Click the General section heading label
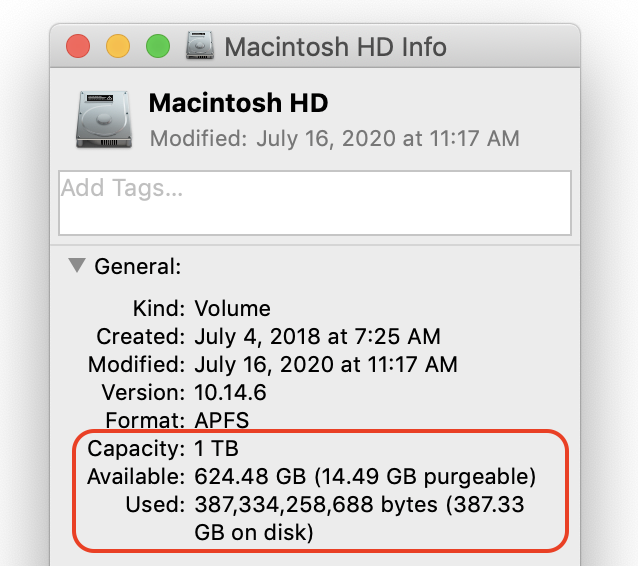 click(137, 267)
